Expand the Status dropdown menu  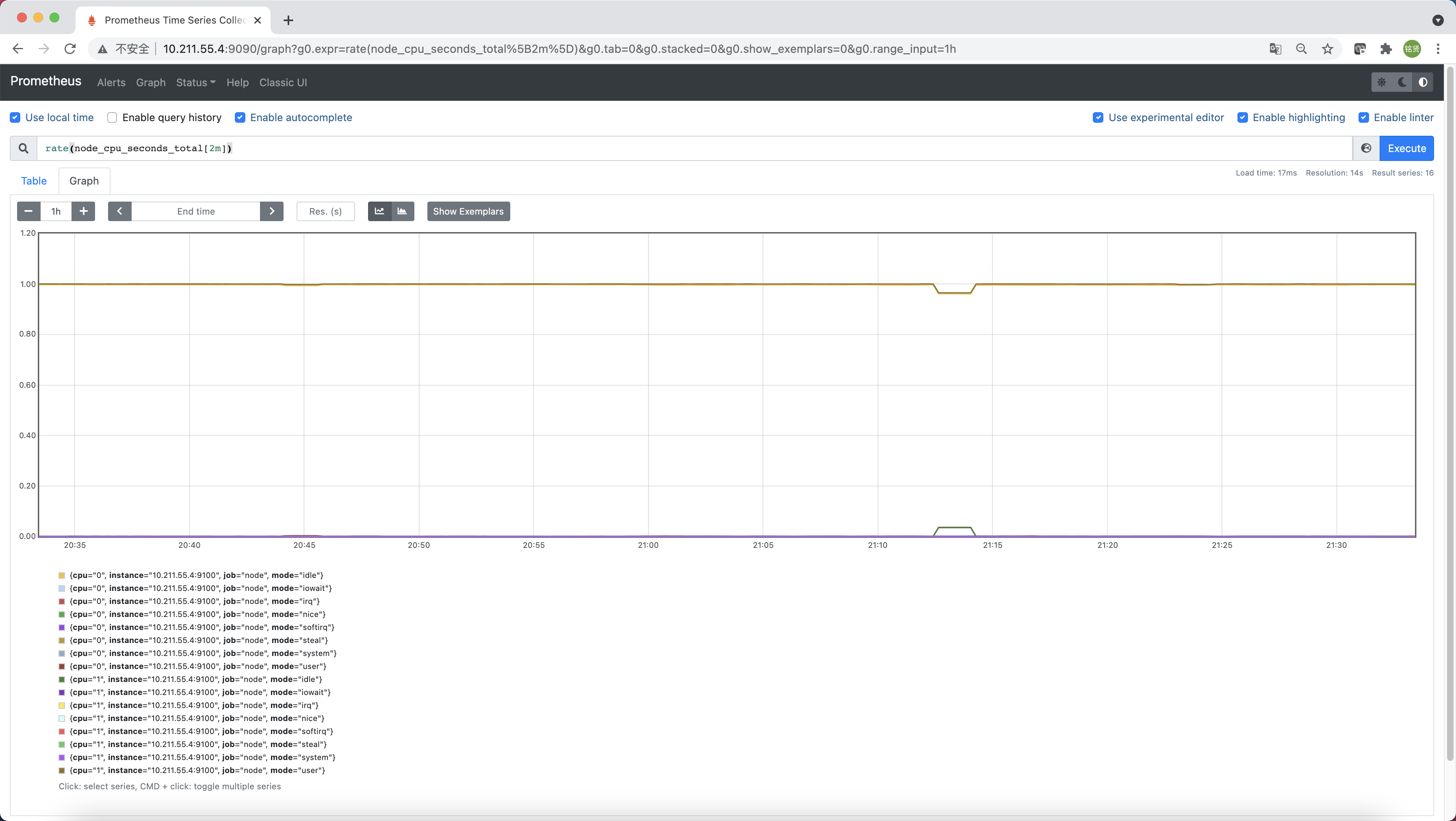(x=195, y=83)
